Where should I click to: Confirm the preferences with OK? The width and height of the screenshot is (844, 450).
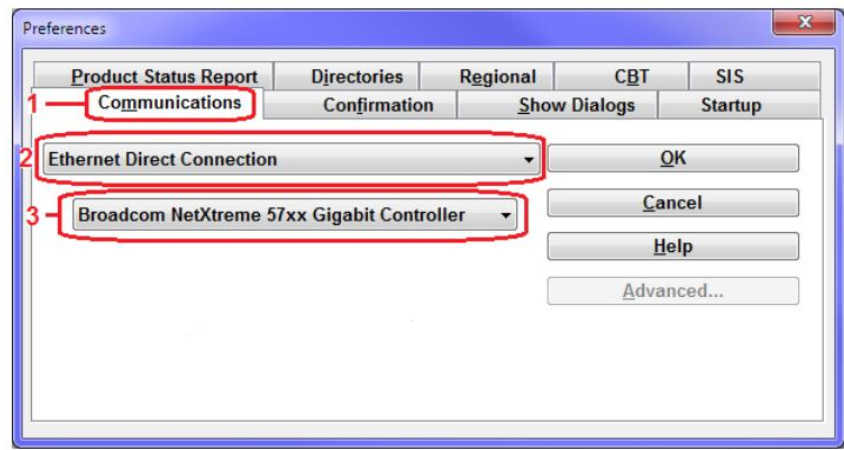673,158
